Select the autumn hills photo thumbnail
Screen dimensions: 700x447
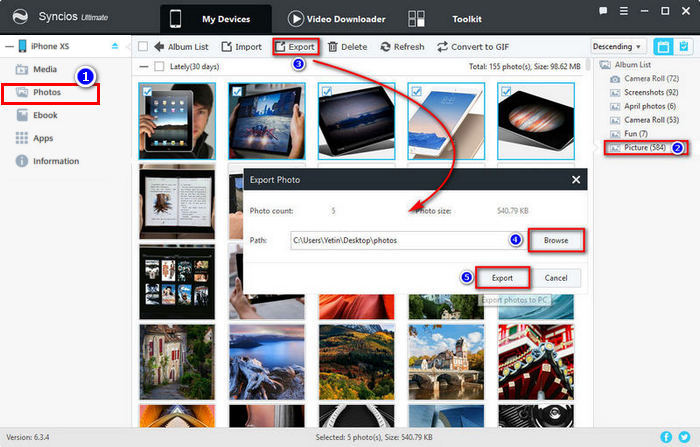(x=357, y=362)
